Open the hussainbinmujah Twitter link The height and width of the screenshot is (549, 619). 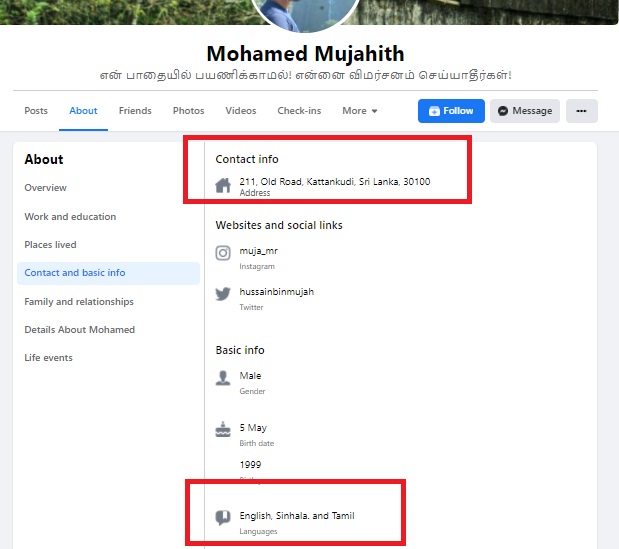(276, 292)
